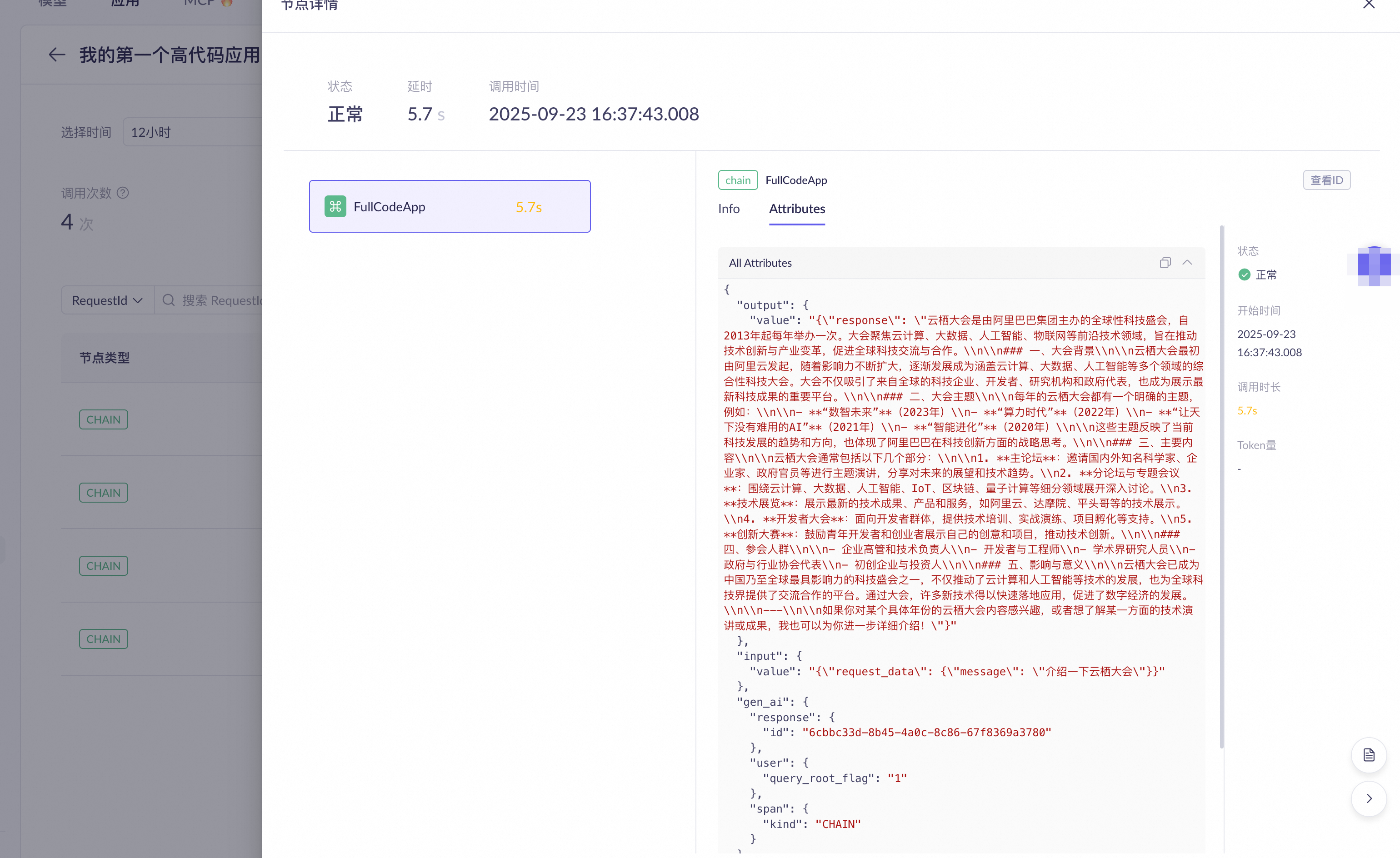Select the Attributes tab
The image size is (1400, 858).
click(x=796, y=209)
